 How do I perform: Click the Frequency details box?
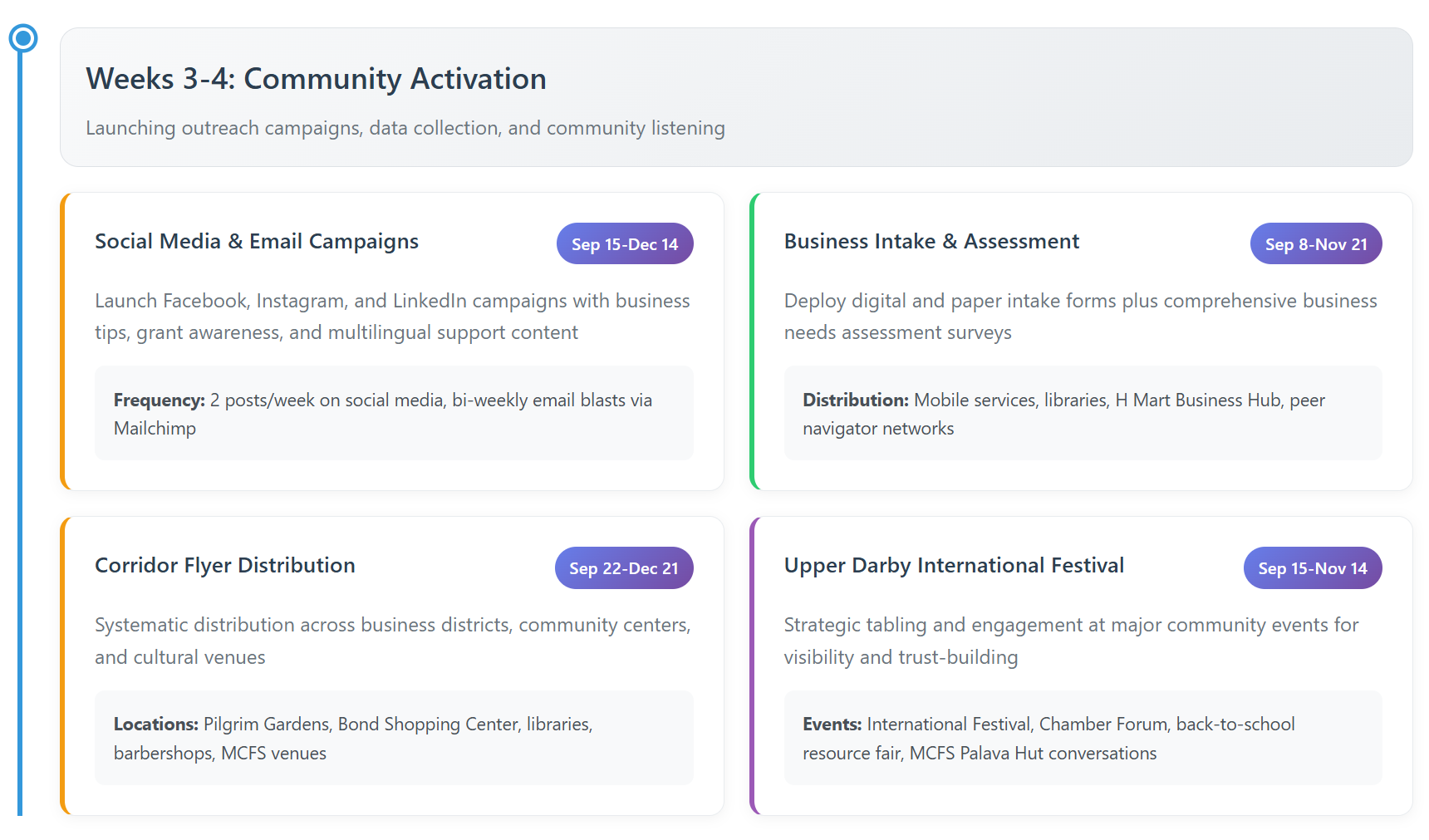(x=394, y=414)
